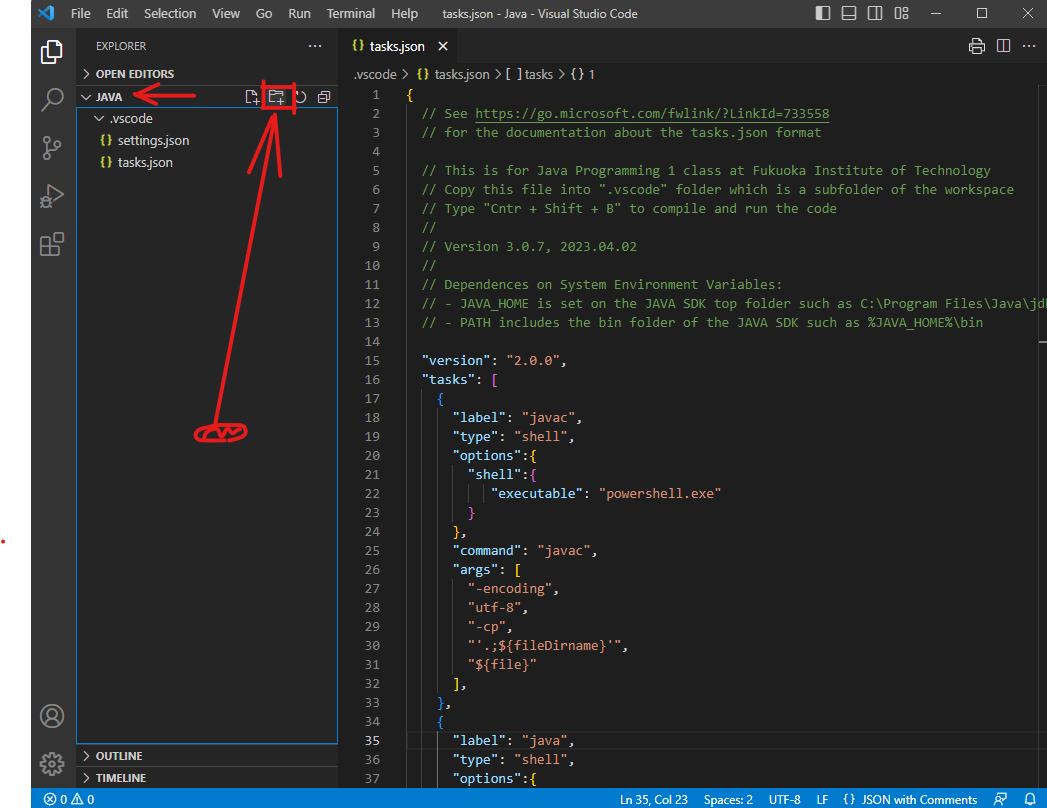Click the New Folder icon in explorer
The image size is (1047, 808).
coord(277,97)
